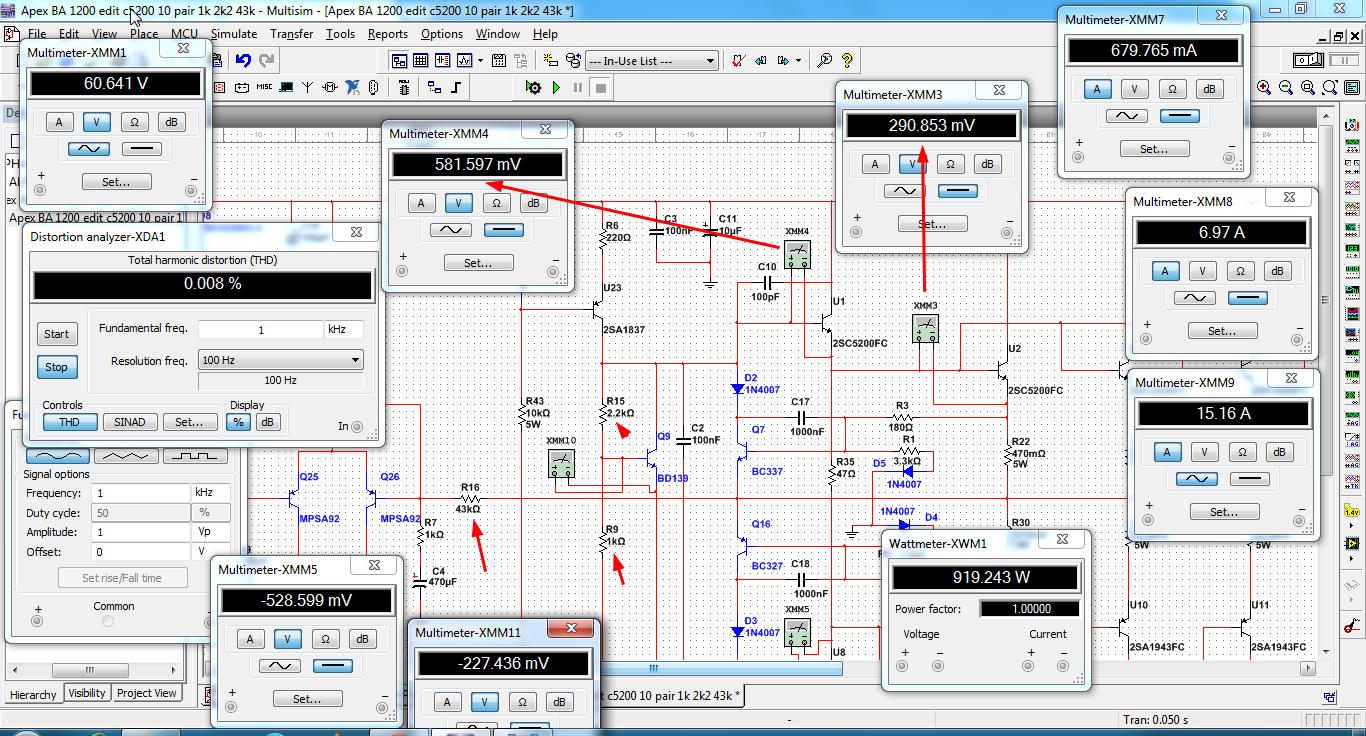The image size is (1366, 736).
Task: Flip the simulation on/off switch icon
Action: [x=1309, y=60]
